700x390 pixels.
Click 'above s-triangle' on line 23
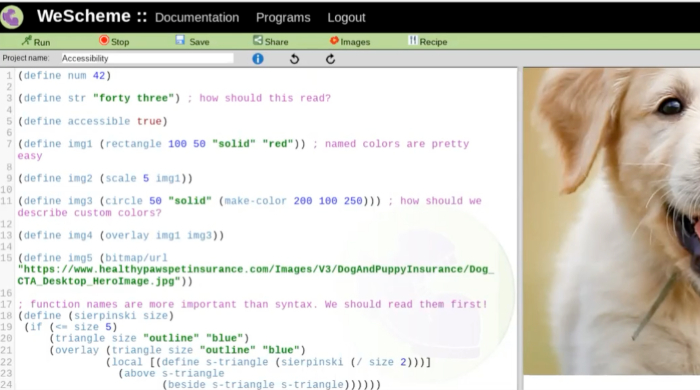[x=174, y=373]
